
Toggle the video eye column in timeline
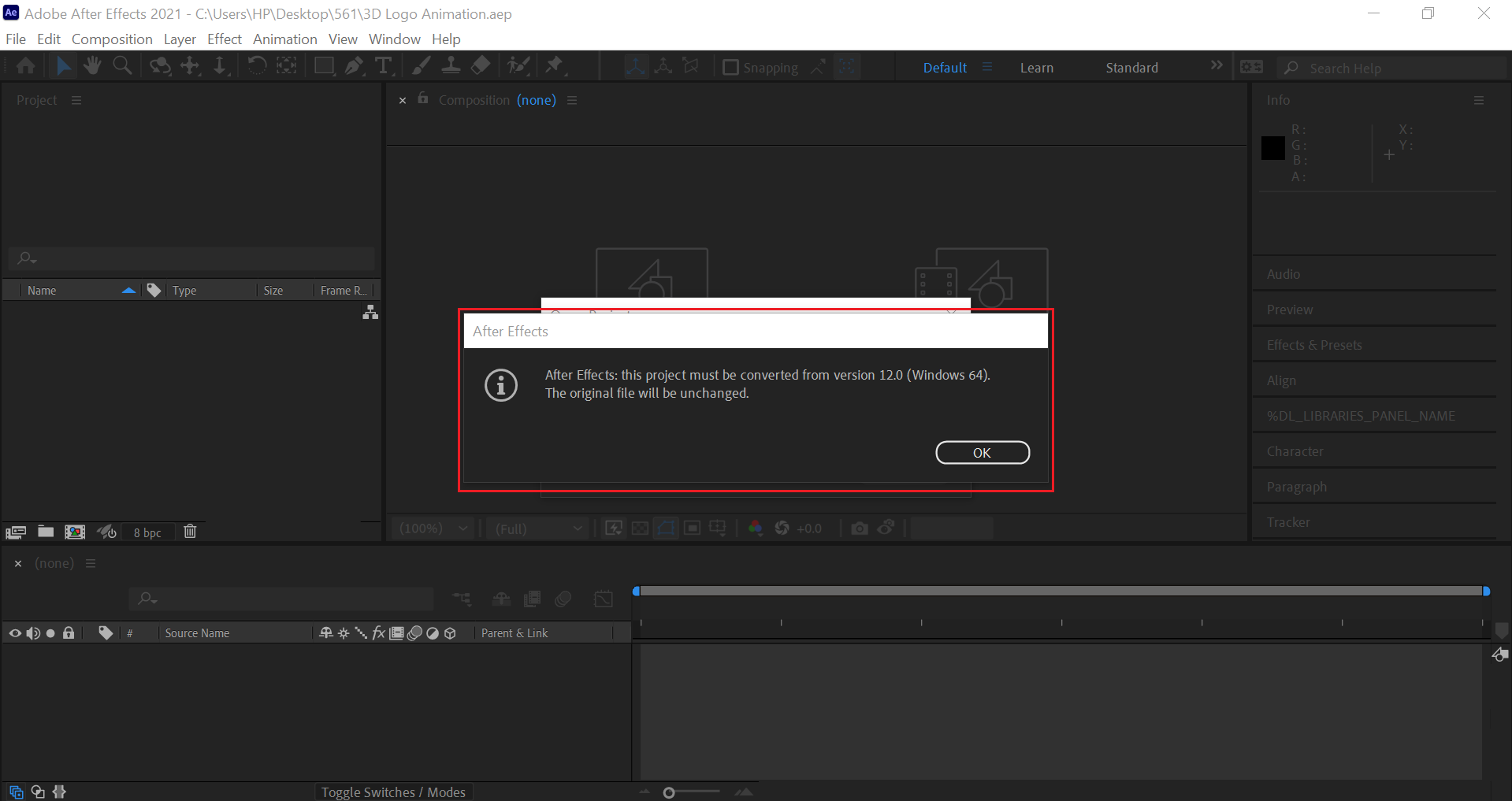pyautogui.click(x=15, y=633)
